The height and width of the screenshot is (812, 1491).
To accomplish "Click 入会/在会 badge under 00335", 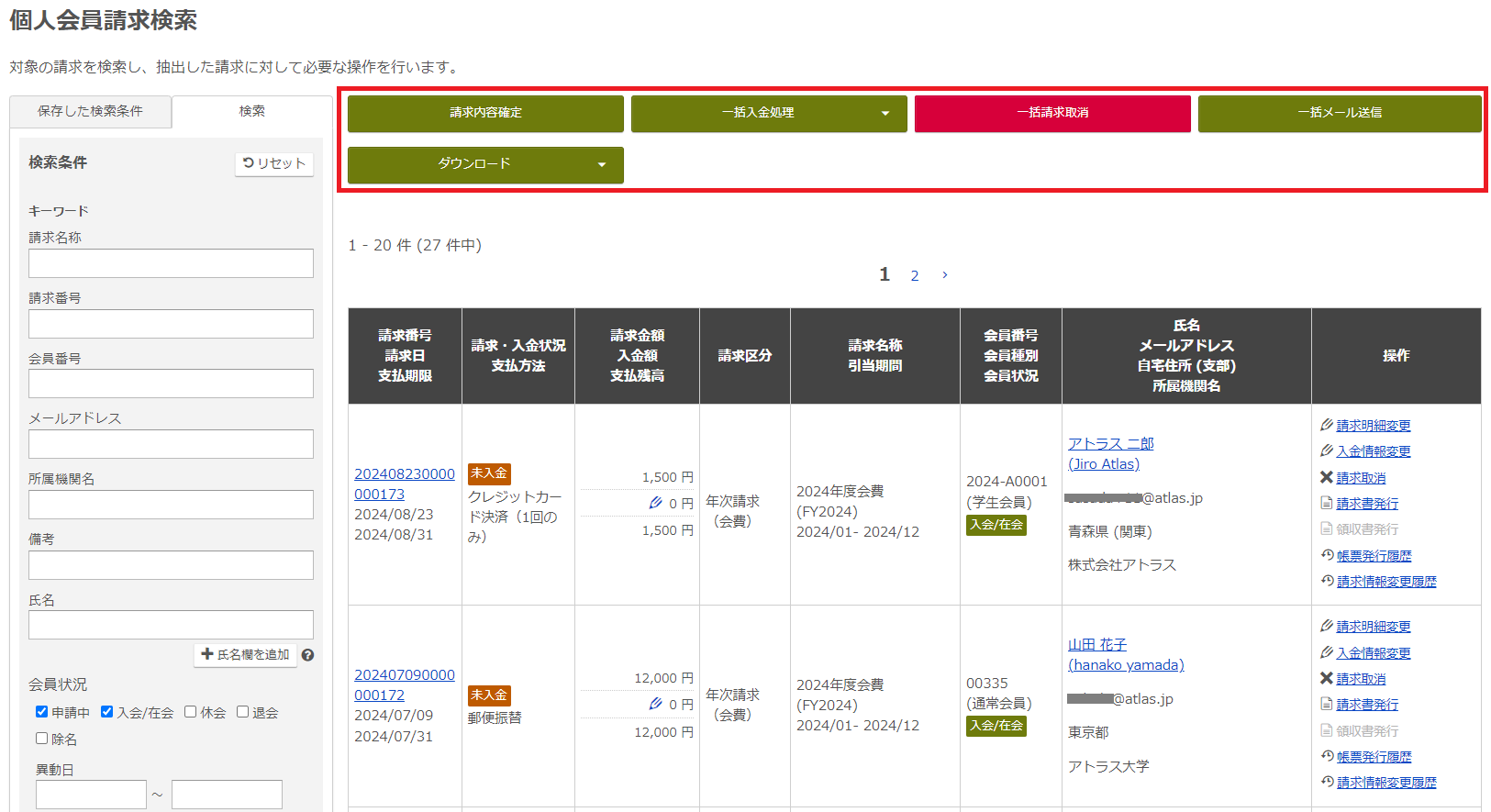I will 996,726.
